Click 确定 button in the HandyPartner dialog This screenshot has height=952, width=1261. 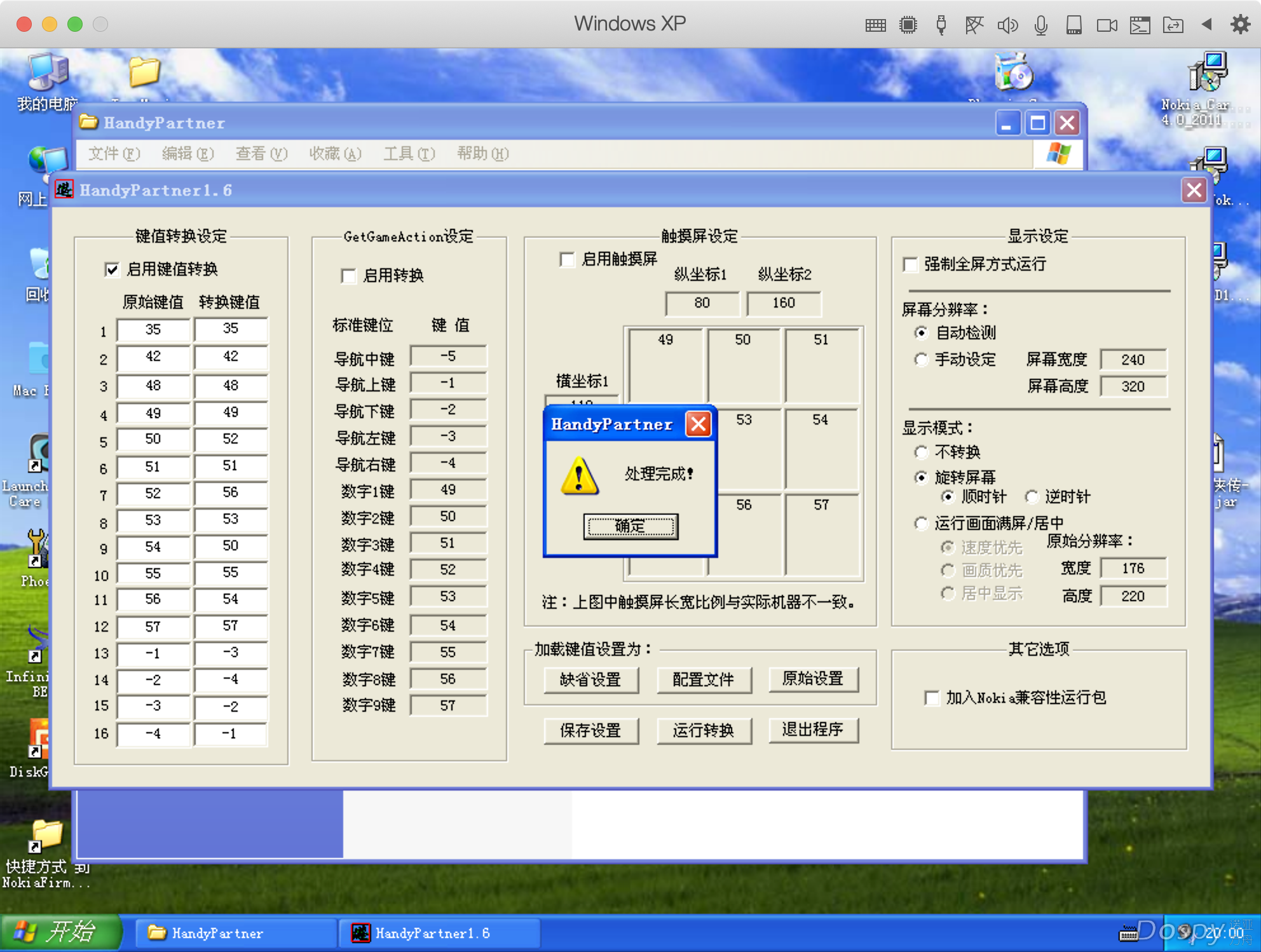coord(630,526)
